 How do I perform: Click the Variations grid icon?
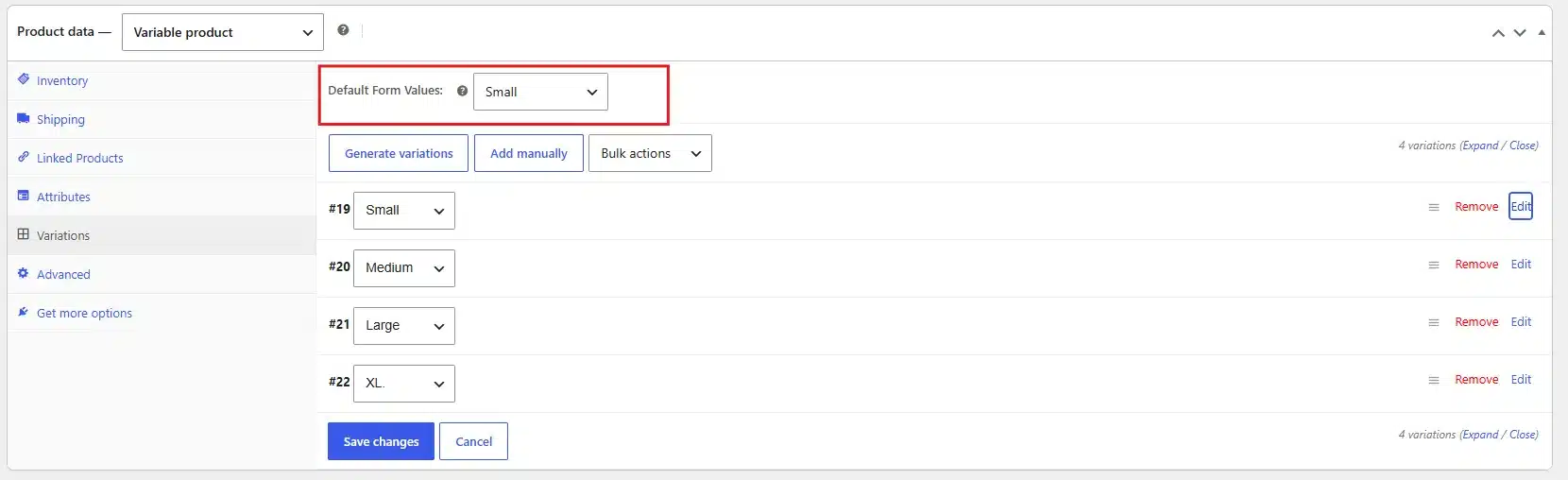[24, 234]
